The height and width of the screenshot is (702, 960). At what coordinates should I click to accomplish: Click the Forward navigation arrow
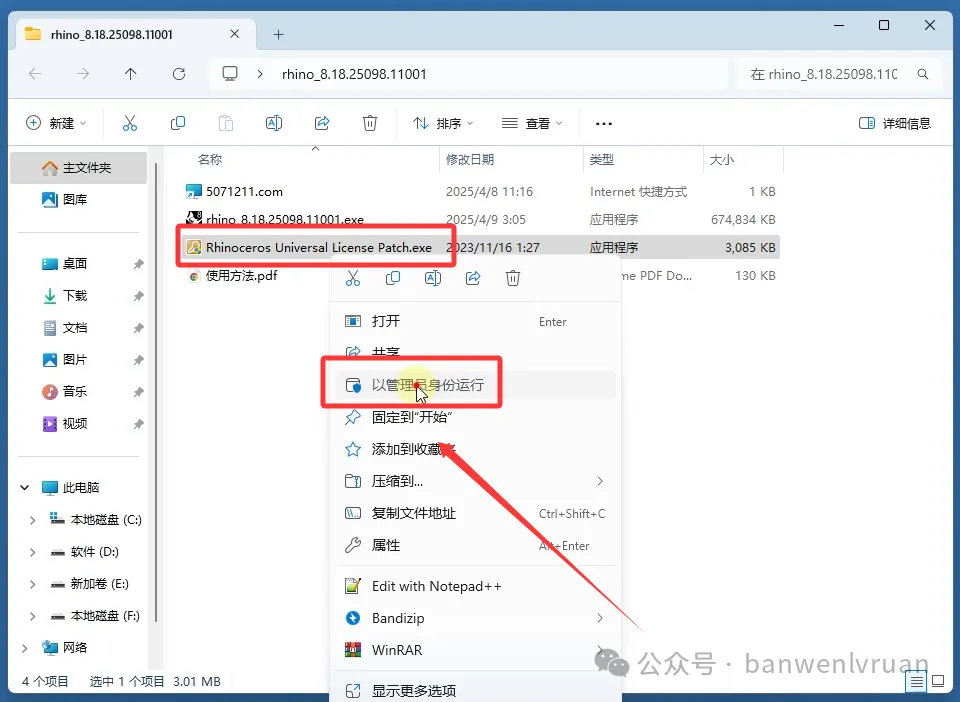(x=83, y=74)
